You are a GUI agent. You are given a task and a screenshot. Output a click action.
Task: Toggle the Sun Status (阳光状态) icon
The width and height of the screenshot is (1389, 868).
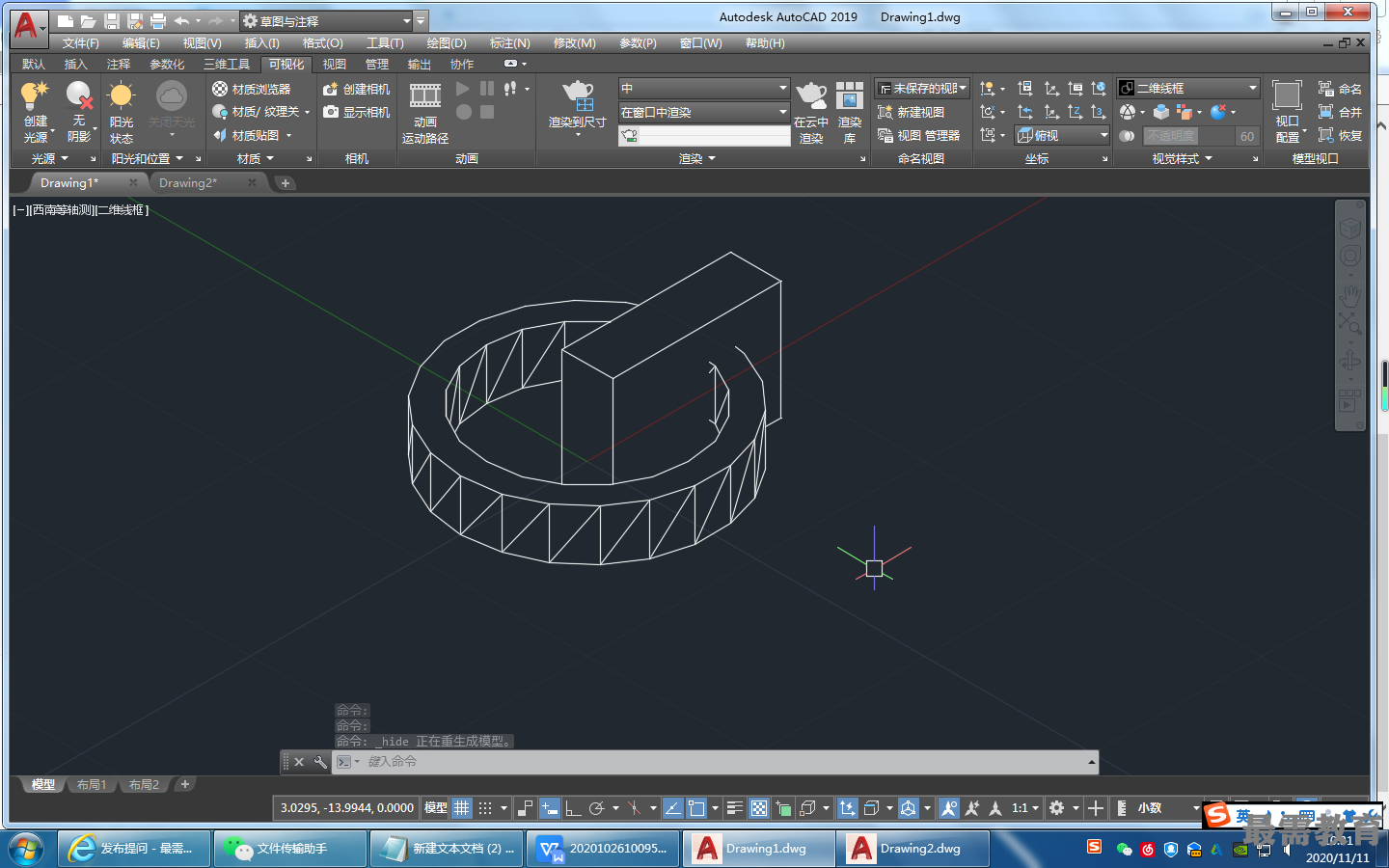122,95
